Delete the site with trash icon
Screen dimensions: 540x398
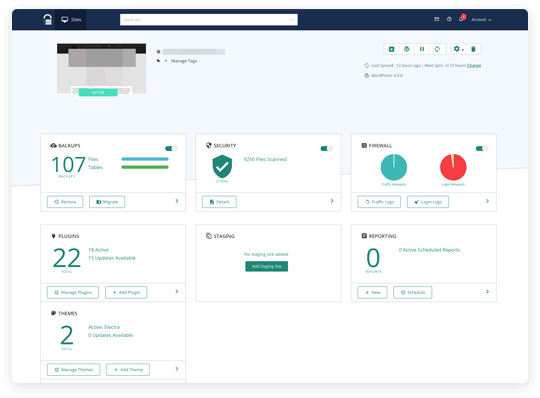[x=473, y=49]
